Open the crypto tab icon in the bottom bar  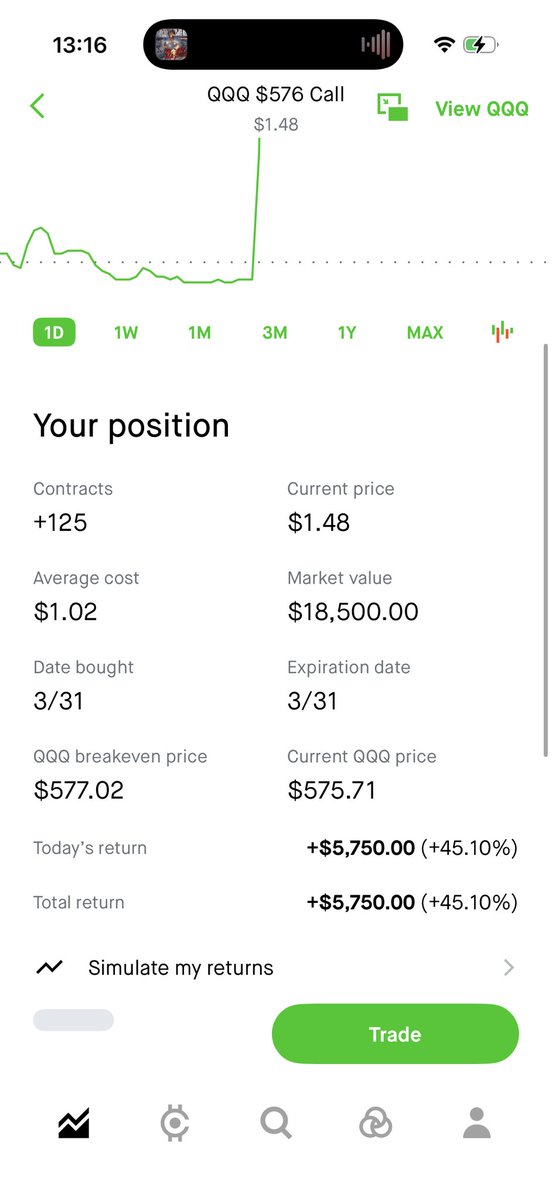point(175,1124)
